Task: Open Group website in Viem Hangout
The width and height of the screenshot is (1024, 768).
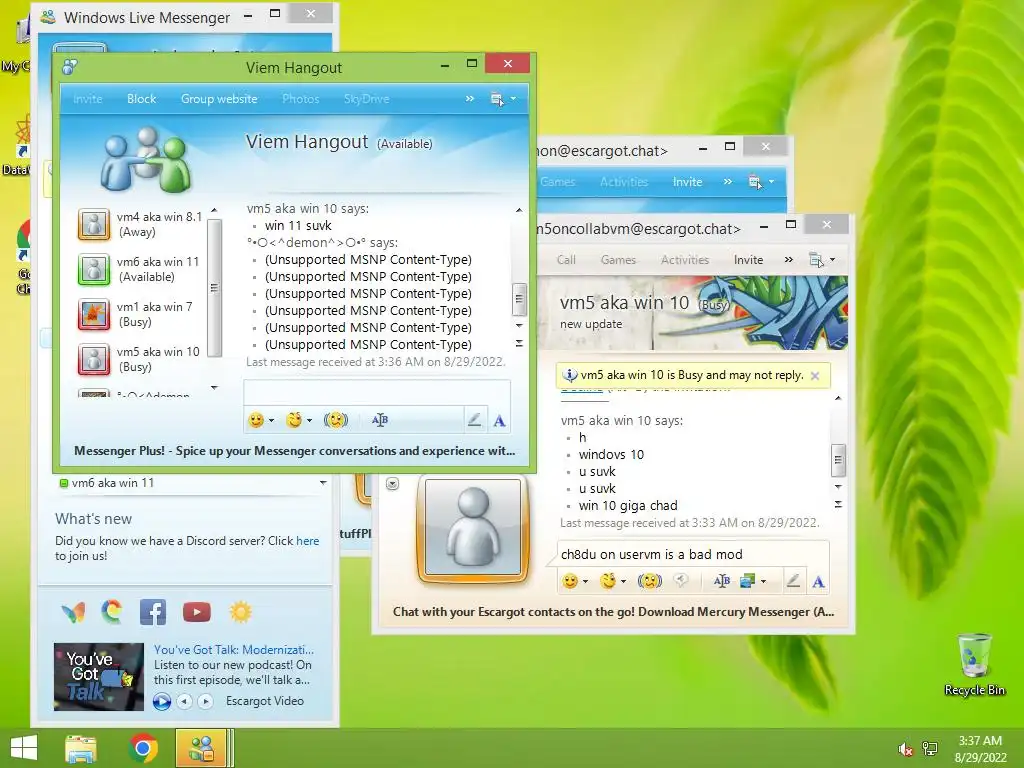Action: coord(219,99)
